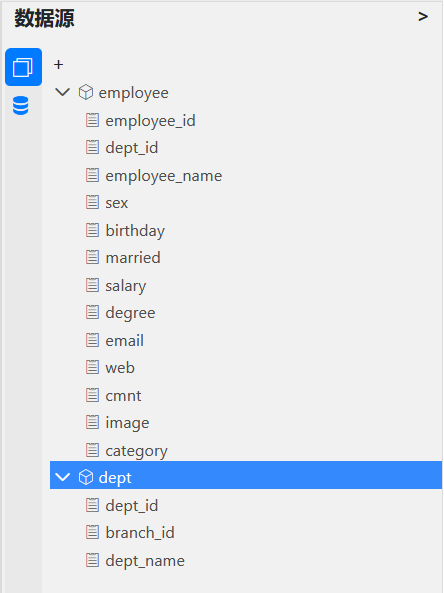This screenshot has width=444, height=593.
Task: Click the field icon next to salary
Action: pos(92,285)
